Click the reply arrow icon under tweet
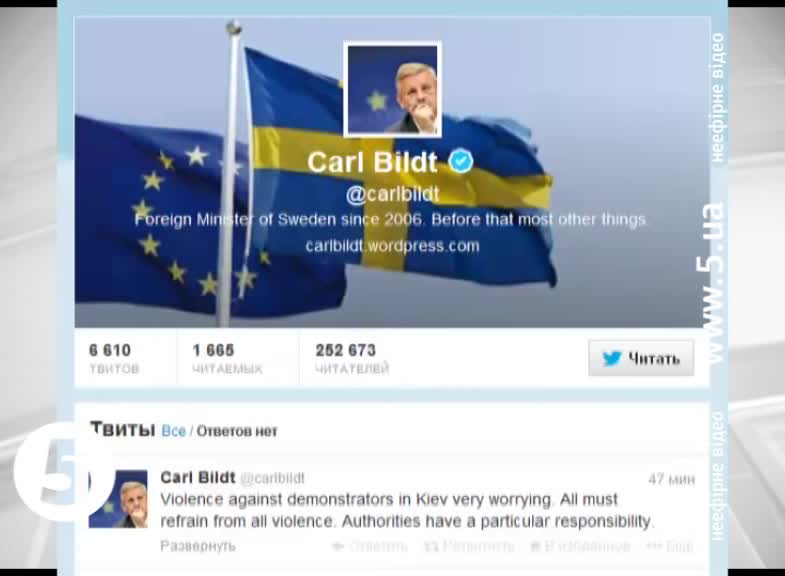 (x=338, y=546)
